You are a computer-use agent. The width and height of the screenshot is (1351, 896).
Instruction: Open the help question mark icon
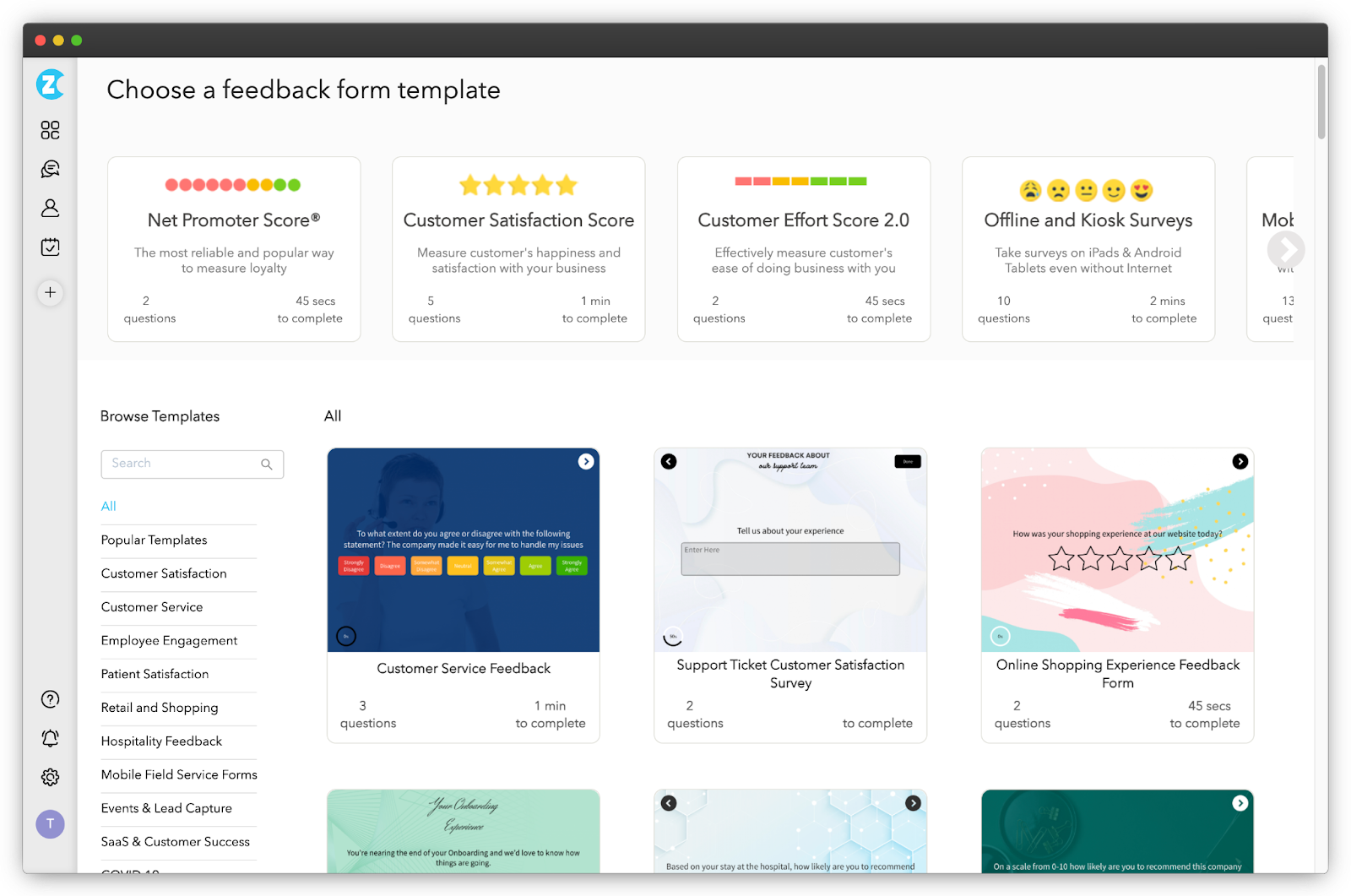[x=51, y=699]
